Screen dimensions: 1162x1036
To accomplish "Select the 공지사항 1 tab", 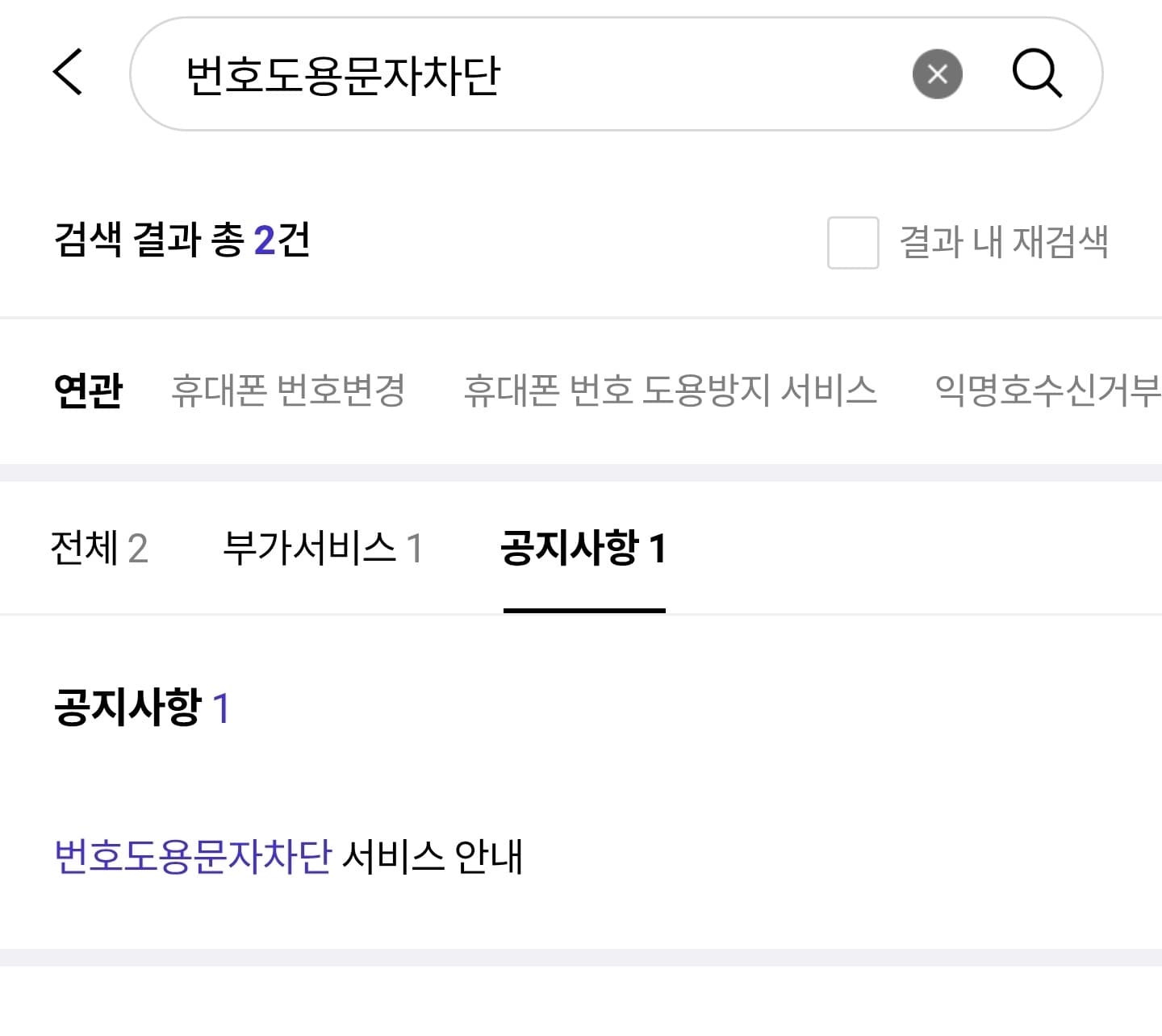I will pos(584,549).
